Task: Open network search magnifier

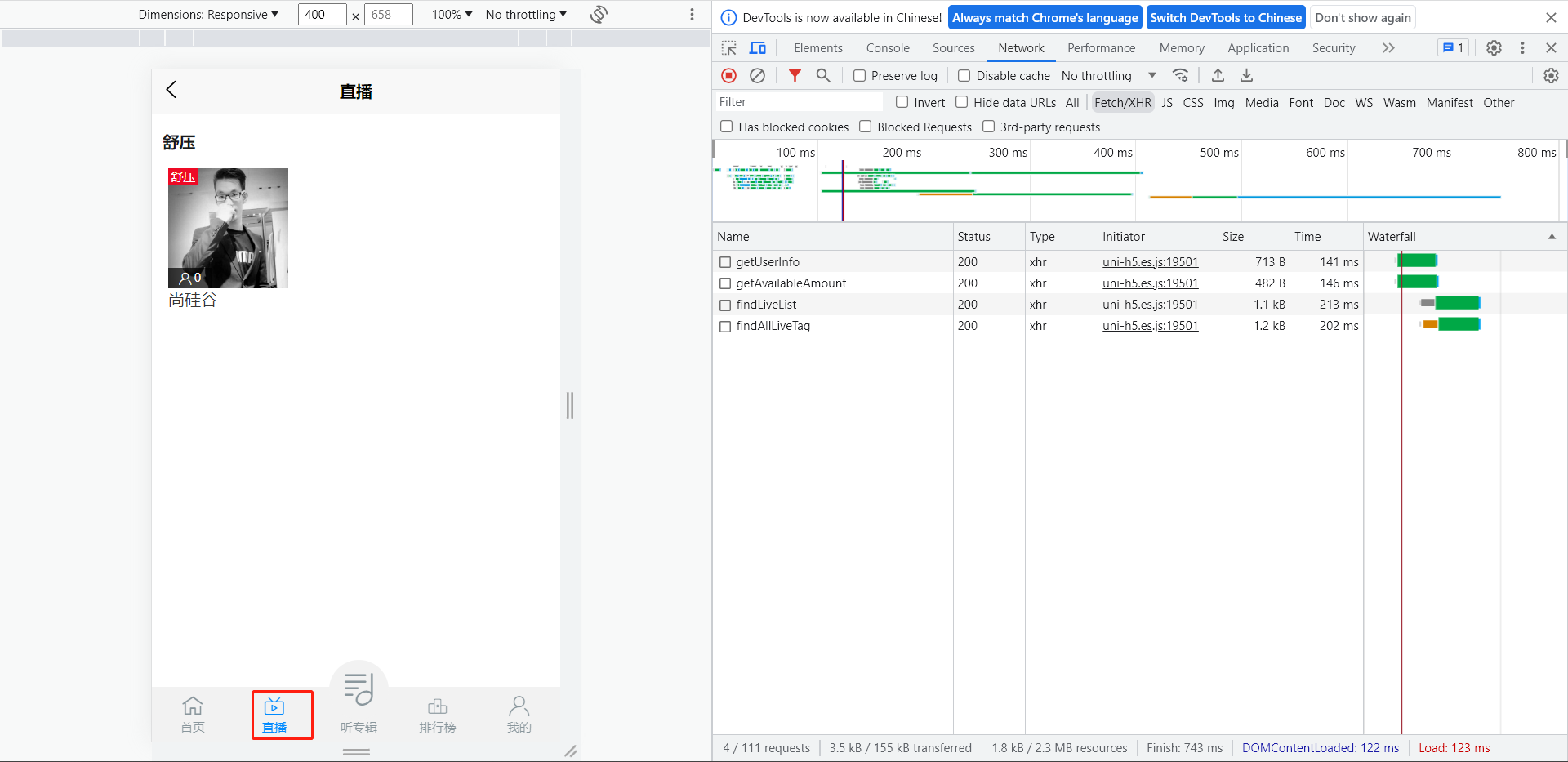Action: pos(823,75)
